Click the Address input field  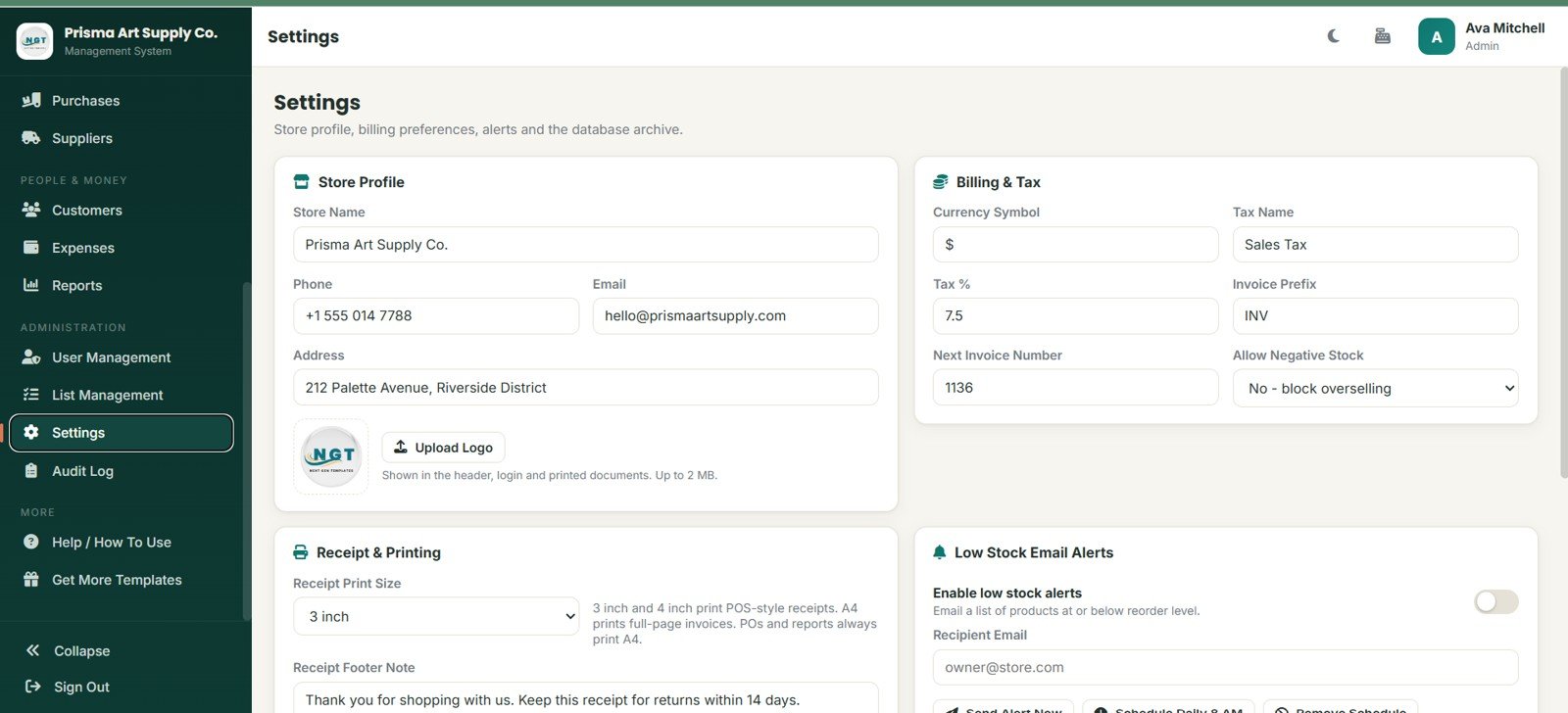tap(586, 387)
